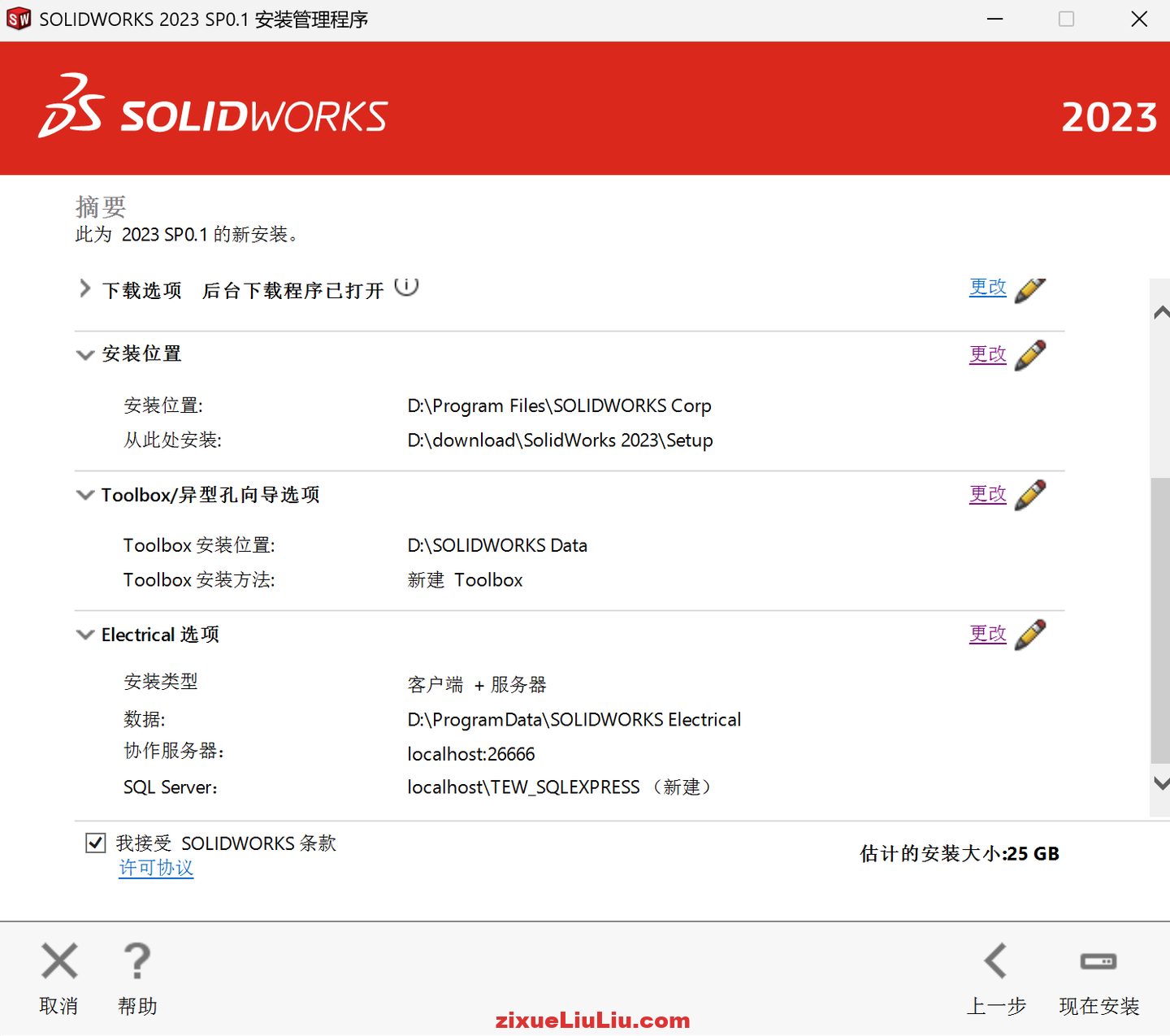This screenshot has height=1036, width=1170.
Task: Click the pencil icon for Electrical 选项
Action: tap(1030, 635)
